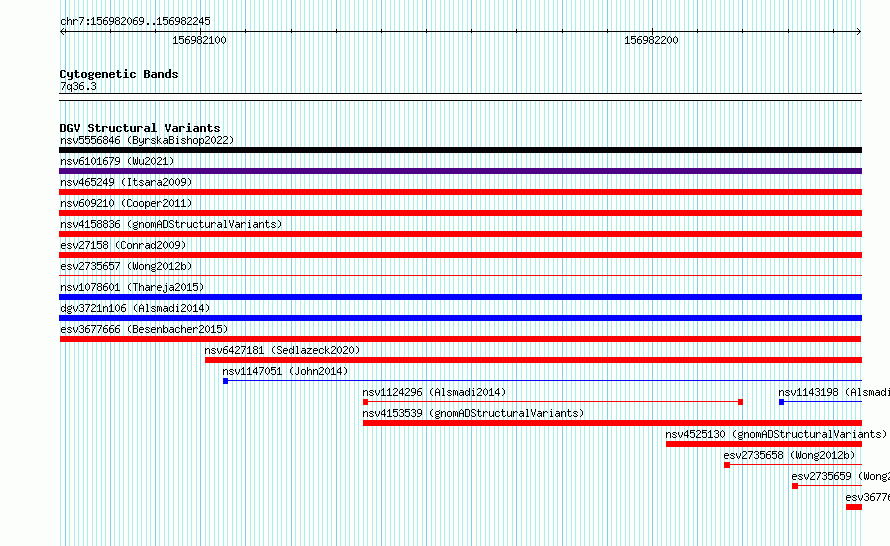Viewport: 890px width, 546px height.
Task: Click the thin red esv2735657 variant line
Action: tap(460, 276)
